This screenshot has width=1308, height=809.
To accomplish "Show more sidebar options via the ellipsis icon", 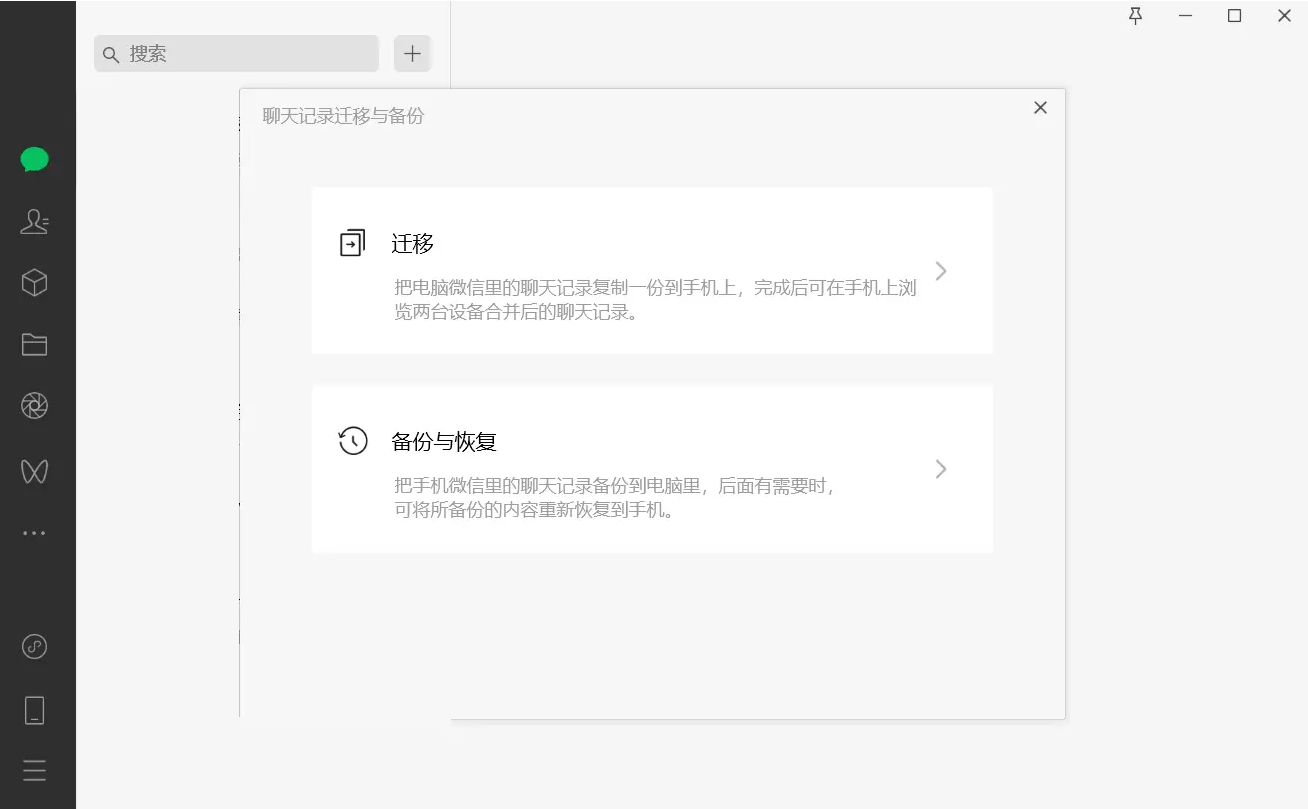I will pos(34,531).
